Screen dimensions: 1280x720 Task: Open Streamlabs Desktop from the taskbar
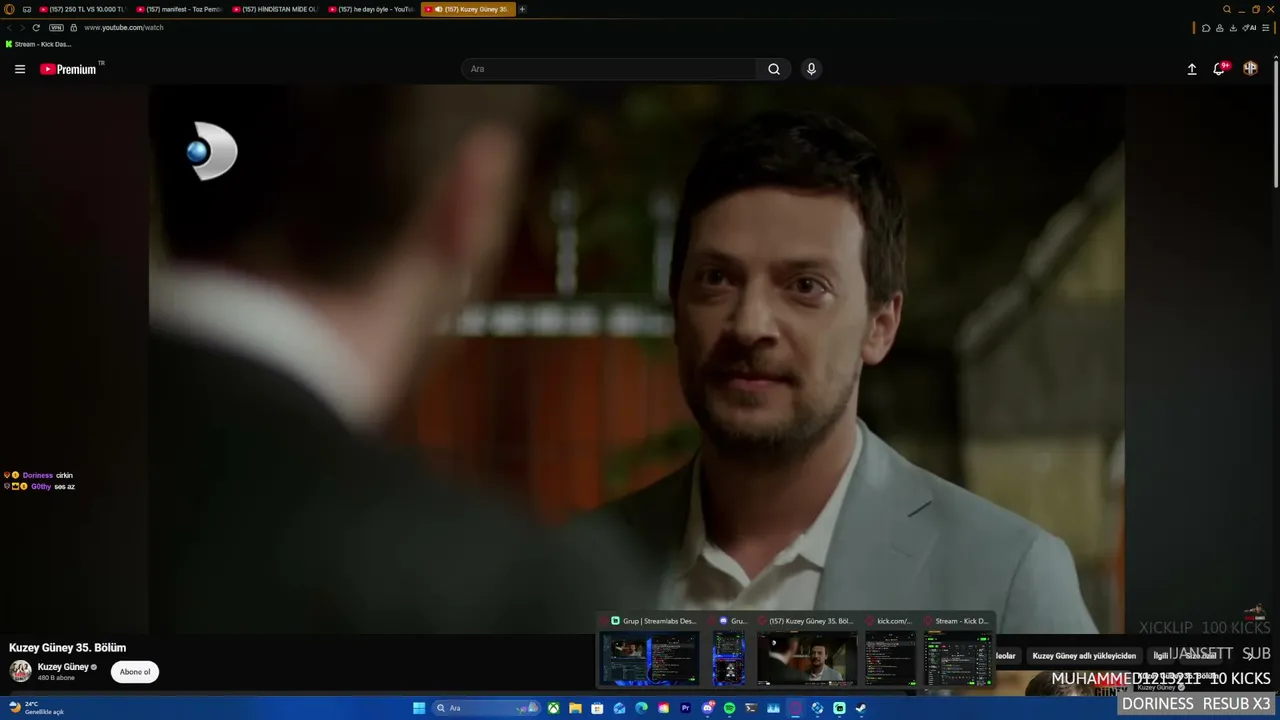(839, 708)
